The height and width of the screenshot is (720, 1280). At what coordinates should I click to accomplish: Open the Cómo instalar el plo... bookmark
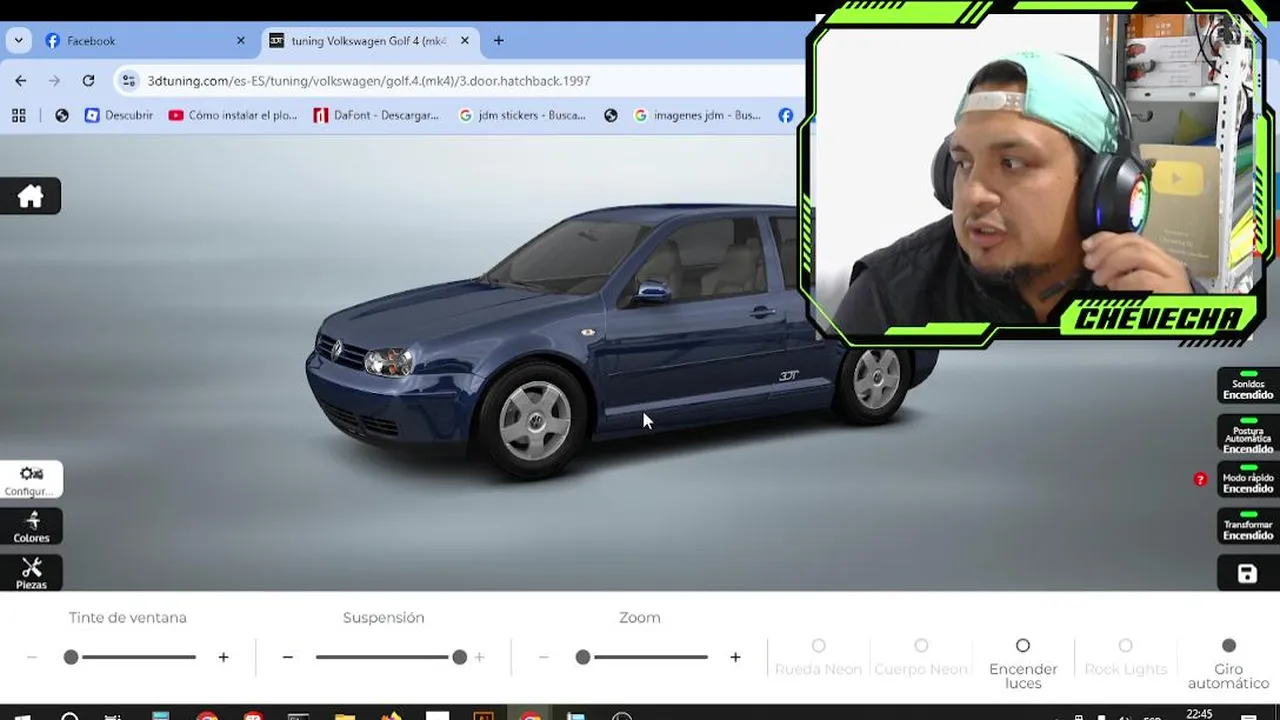tap(233, 115)
